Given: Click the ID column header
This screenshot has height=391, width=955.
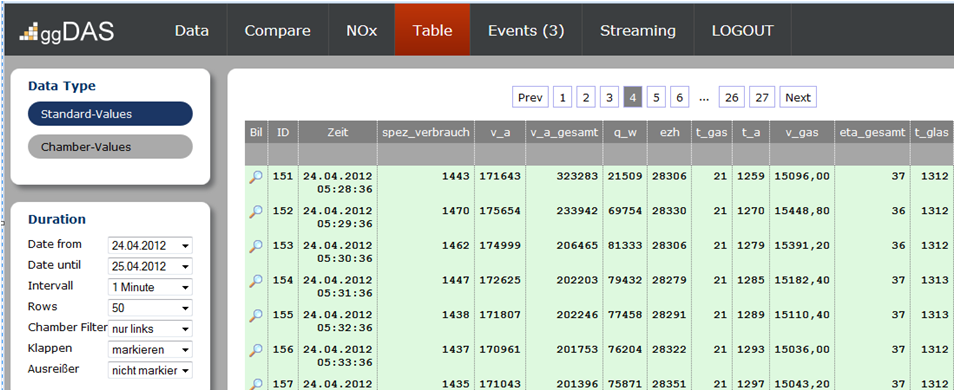Looking at the screenshot, I should [x=283, y=132].
